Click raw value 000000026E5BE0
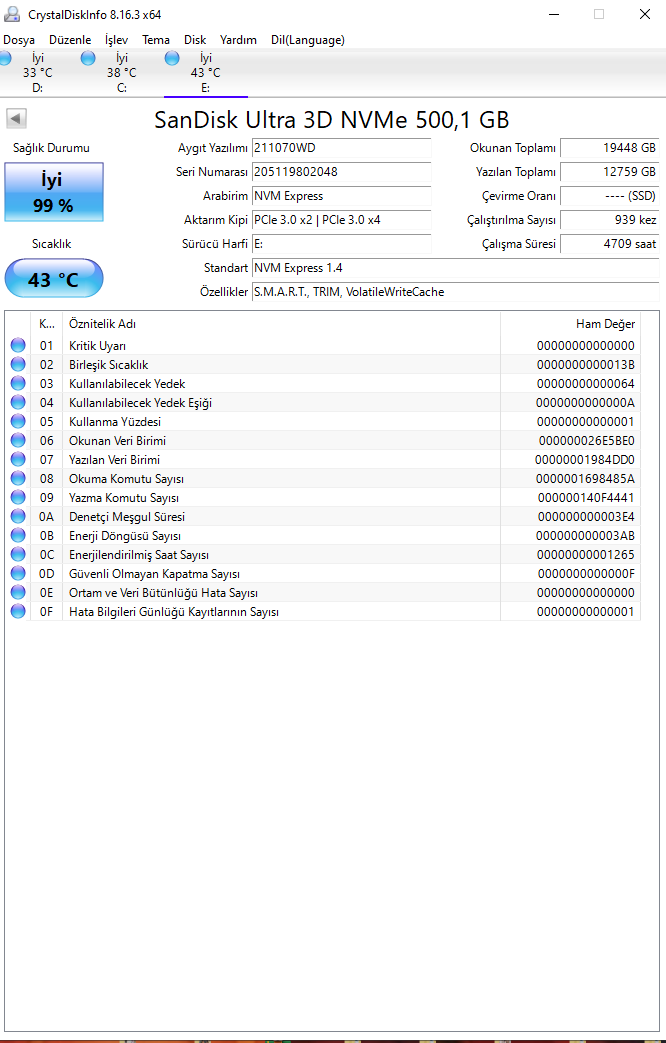 (586, 440)
